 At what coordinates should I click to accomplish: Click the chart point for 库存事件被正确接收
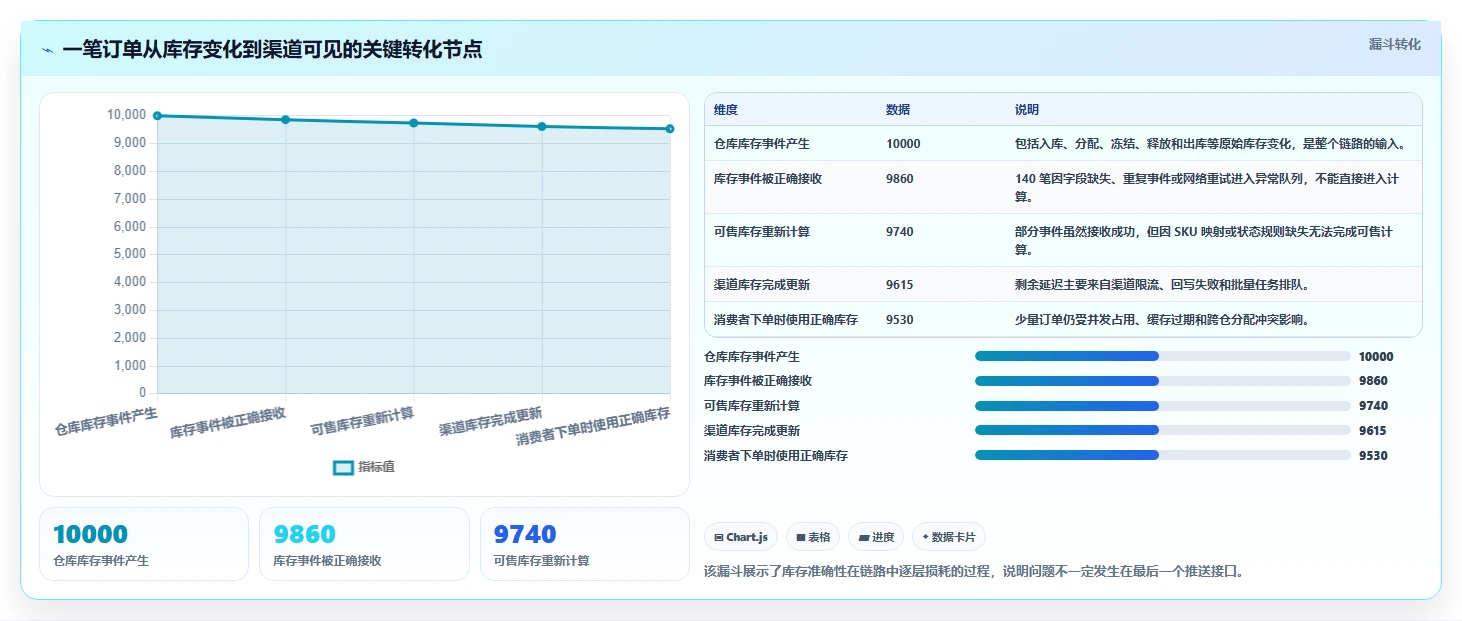point(286,120)
